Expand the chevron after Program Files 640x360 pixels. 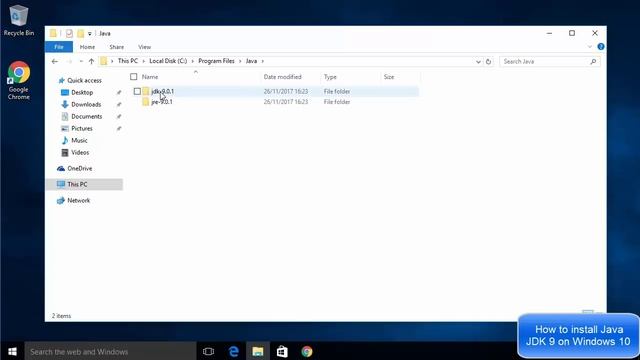pyautogui.click(x=240, y=61)
